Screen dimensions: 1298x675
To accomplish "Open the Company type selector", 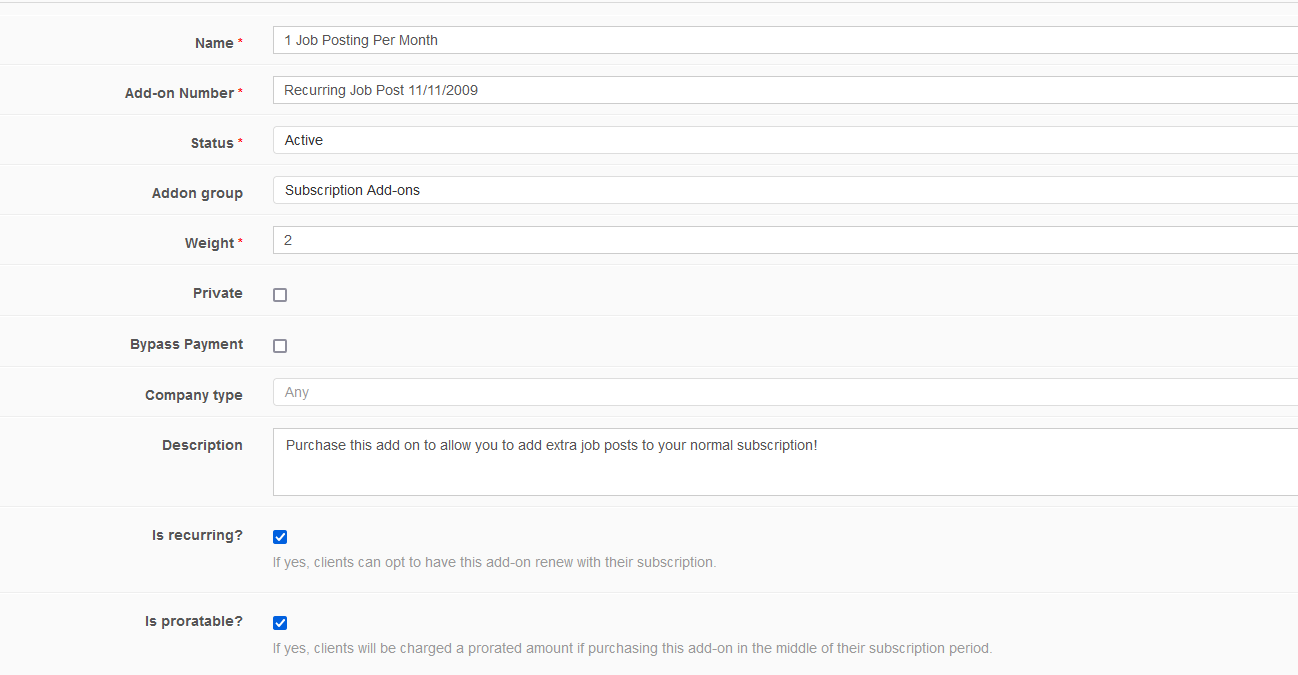I will (x=785, y=392).
